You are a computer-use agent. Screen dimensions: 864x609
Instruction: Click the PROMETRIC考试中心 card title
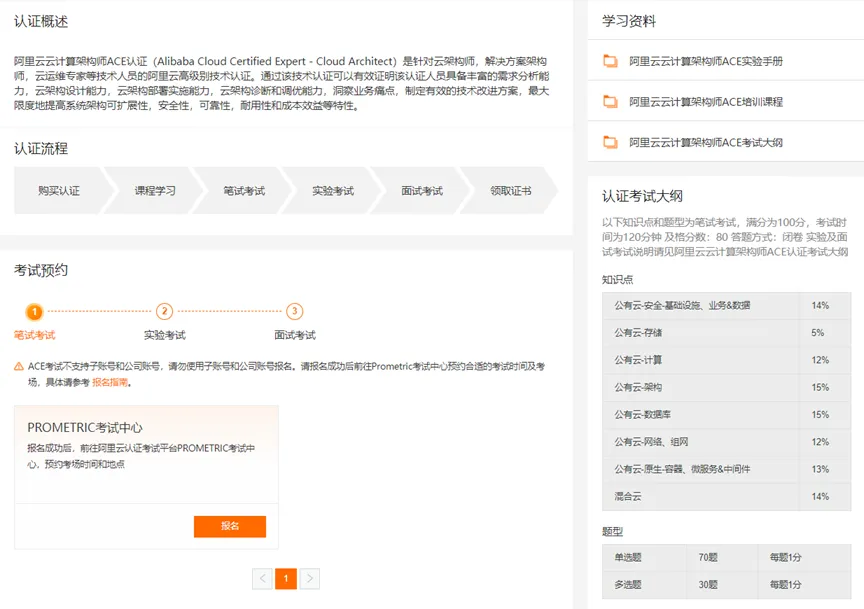pyautogui.click(x=85, y=428)
